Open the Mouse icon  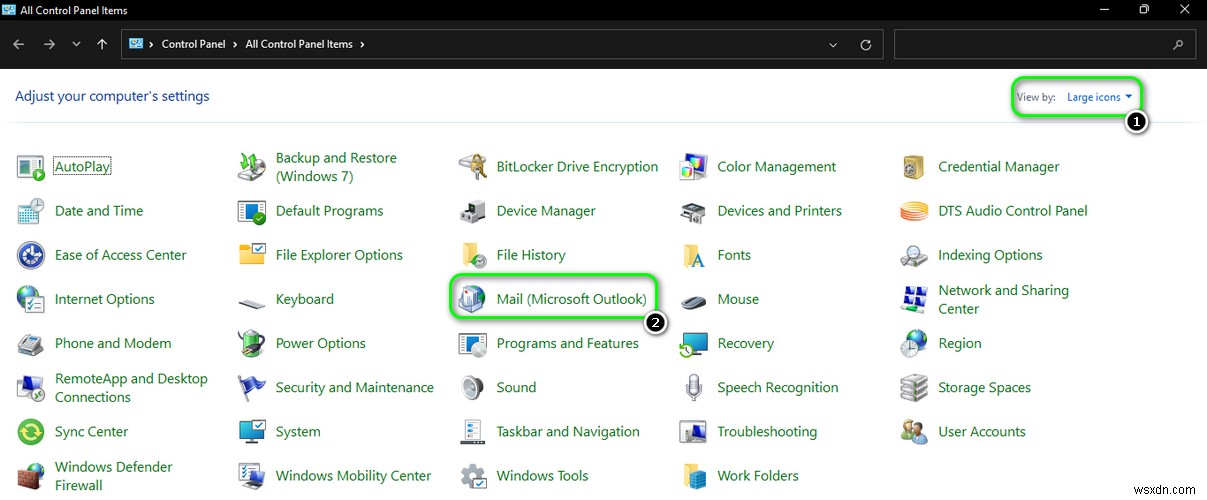(x=694, y=299)
